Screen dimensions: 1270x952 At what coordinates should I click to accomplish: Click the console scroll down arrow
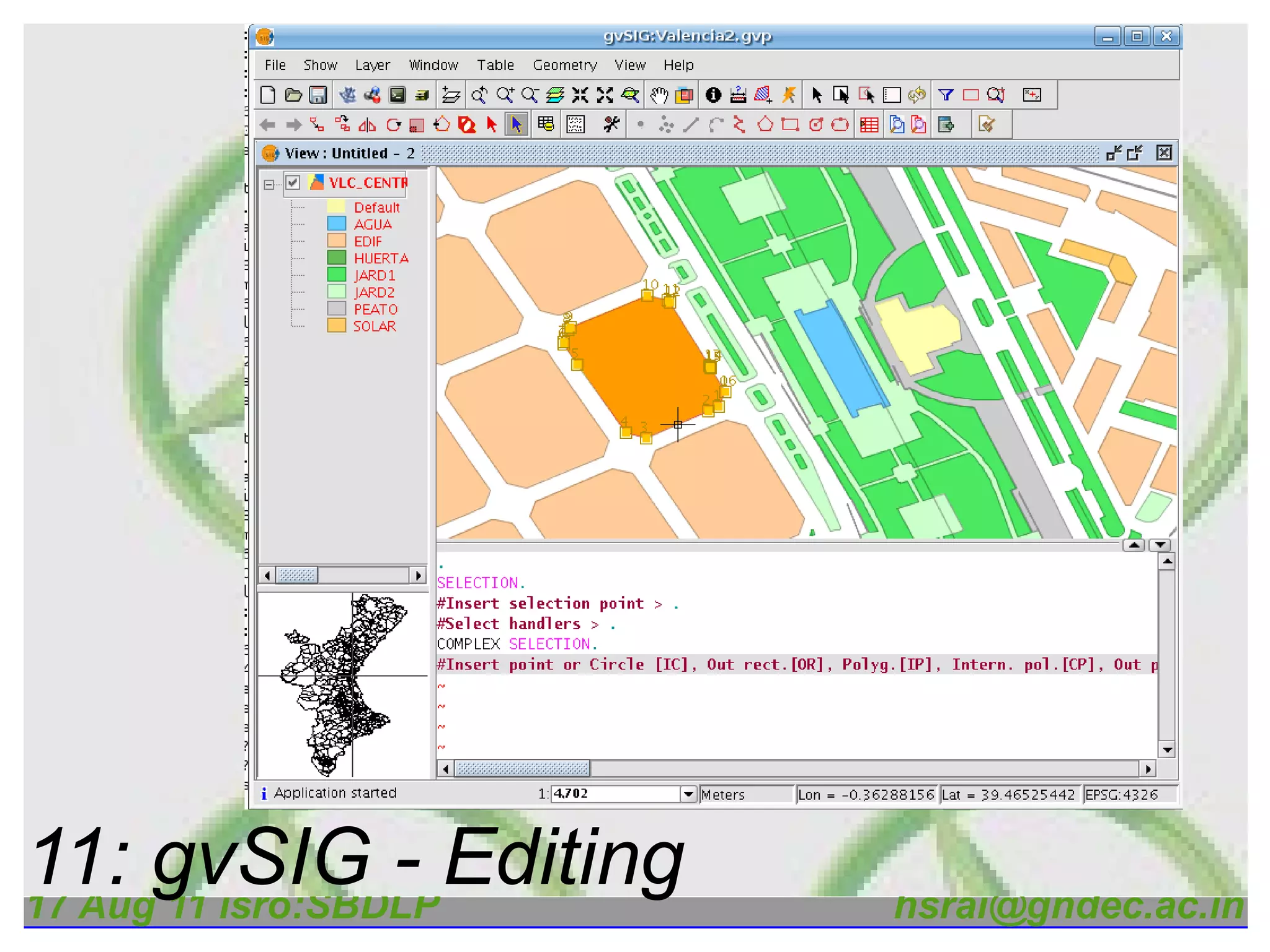click(x=1167, y=751)
